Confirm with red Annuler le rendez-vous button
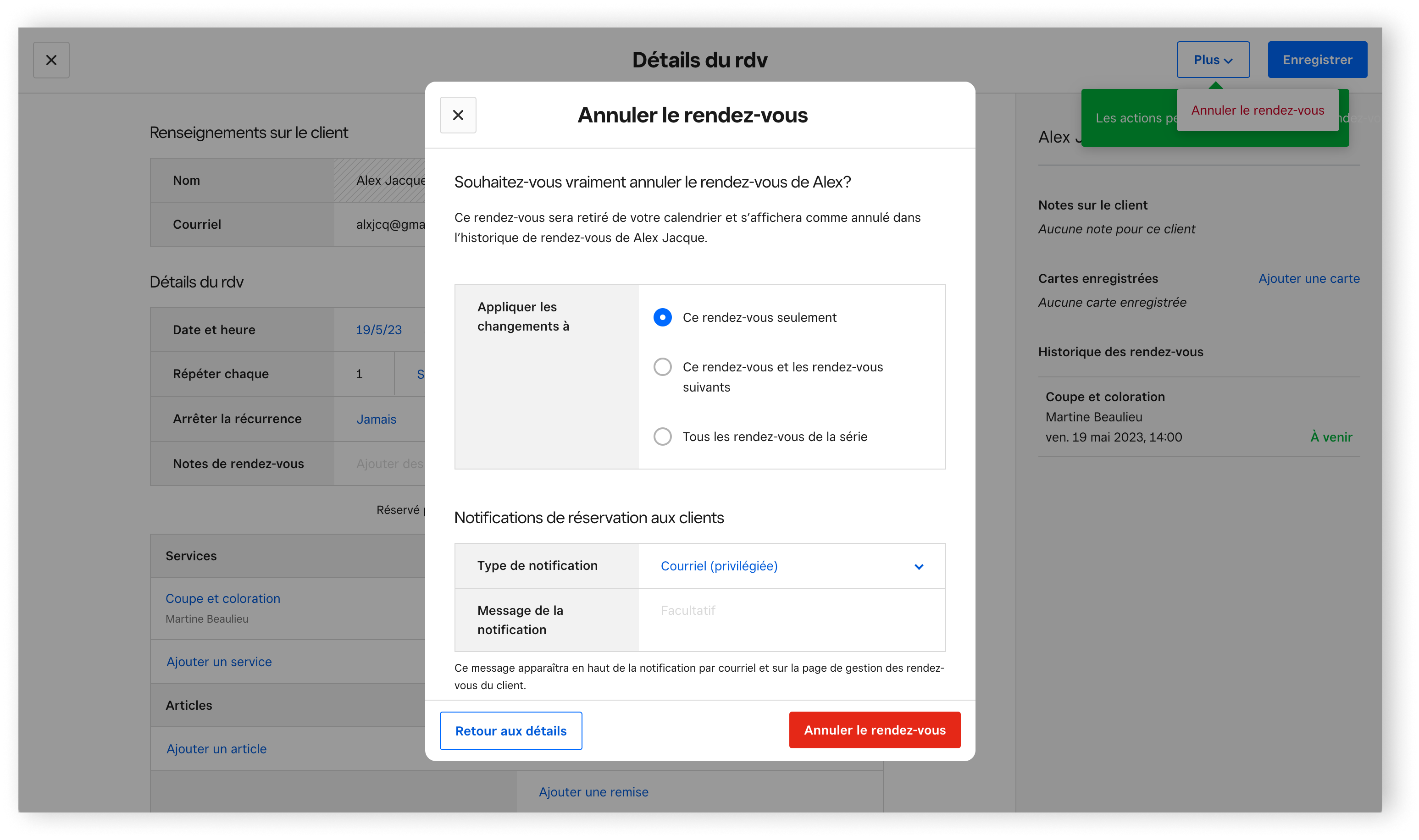 click(875, 730)
